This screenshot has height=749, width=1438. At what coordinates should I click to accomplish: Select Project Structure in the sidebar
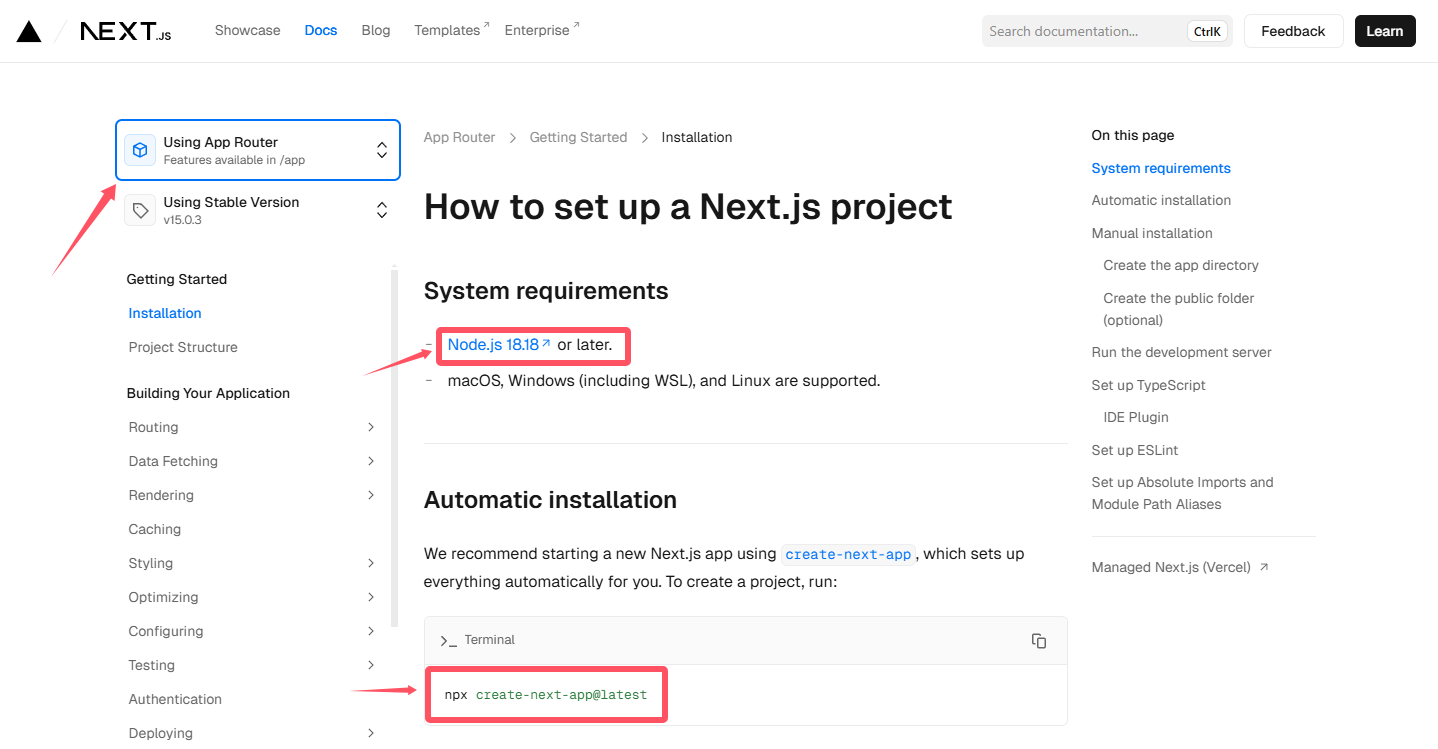(x=183, y=347)
